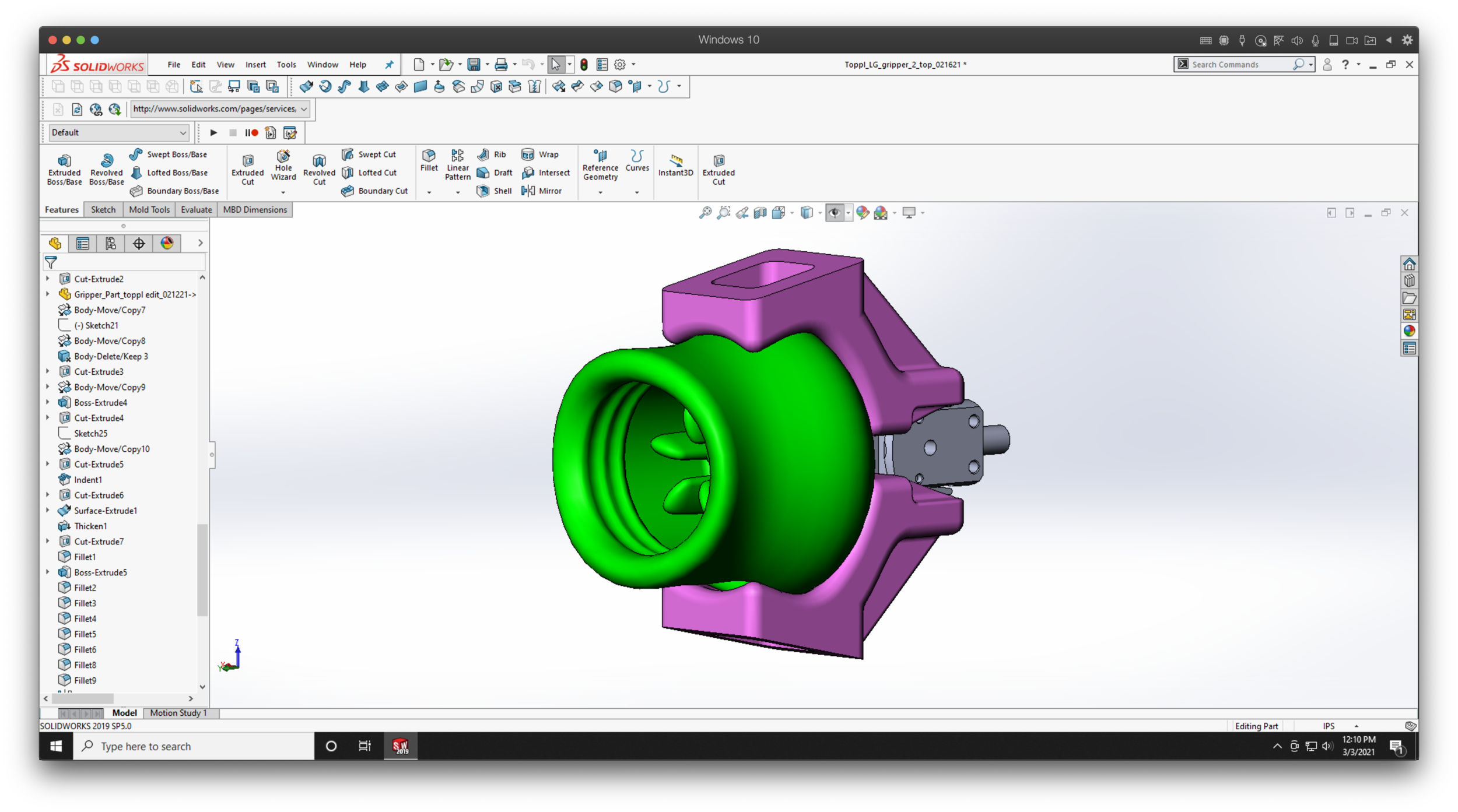Image resolution: width=1458 pixels, height=812 pixels.
Task: Click the Lofted Boss/Base button
Action: click(x=169, y=173)
